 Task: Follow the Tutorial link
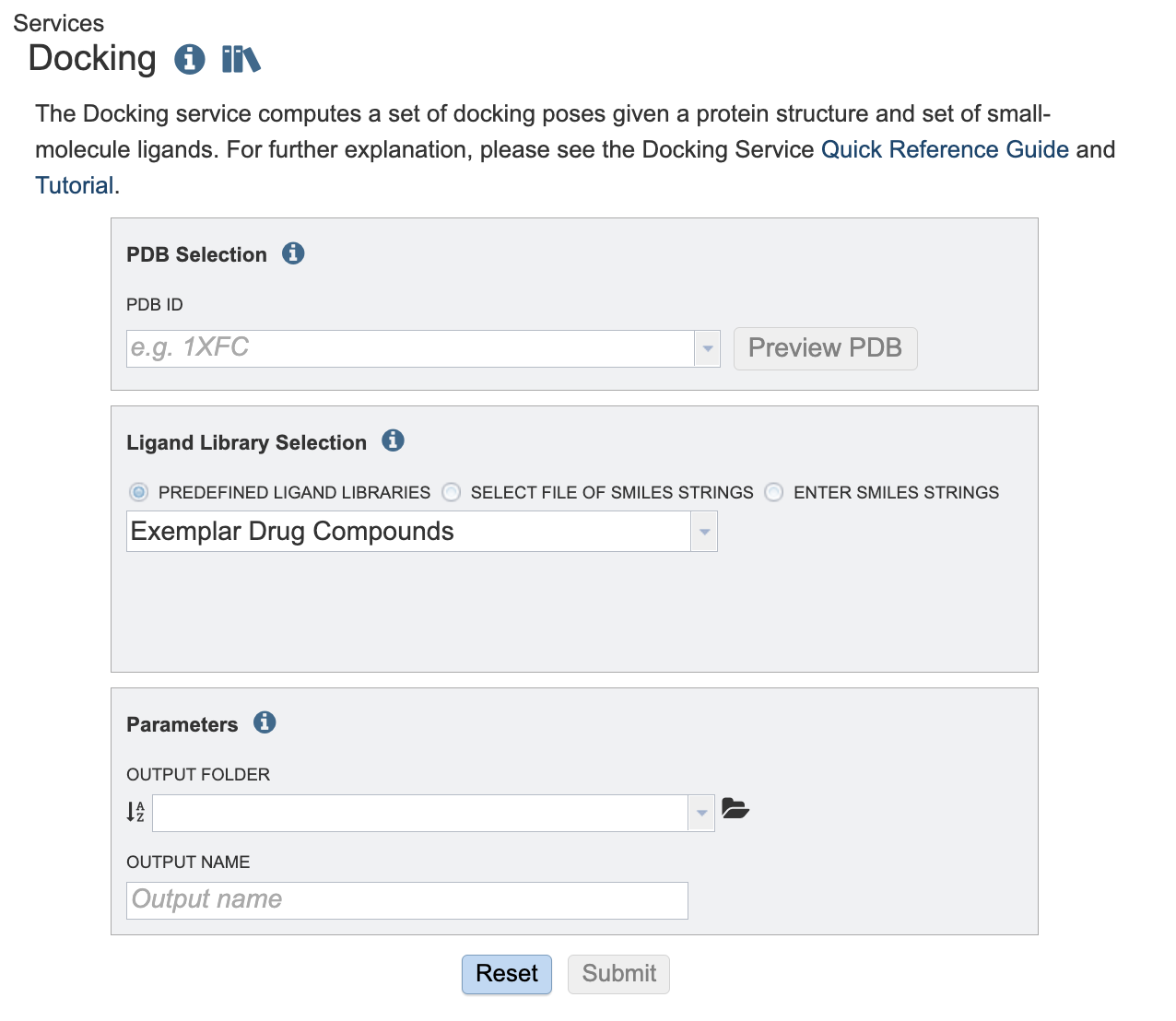tap(75, 185)
